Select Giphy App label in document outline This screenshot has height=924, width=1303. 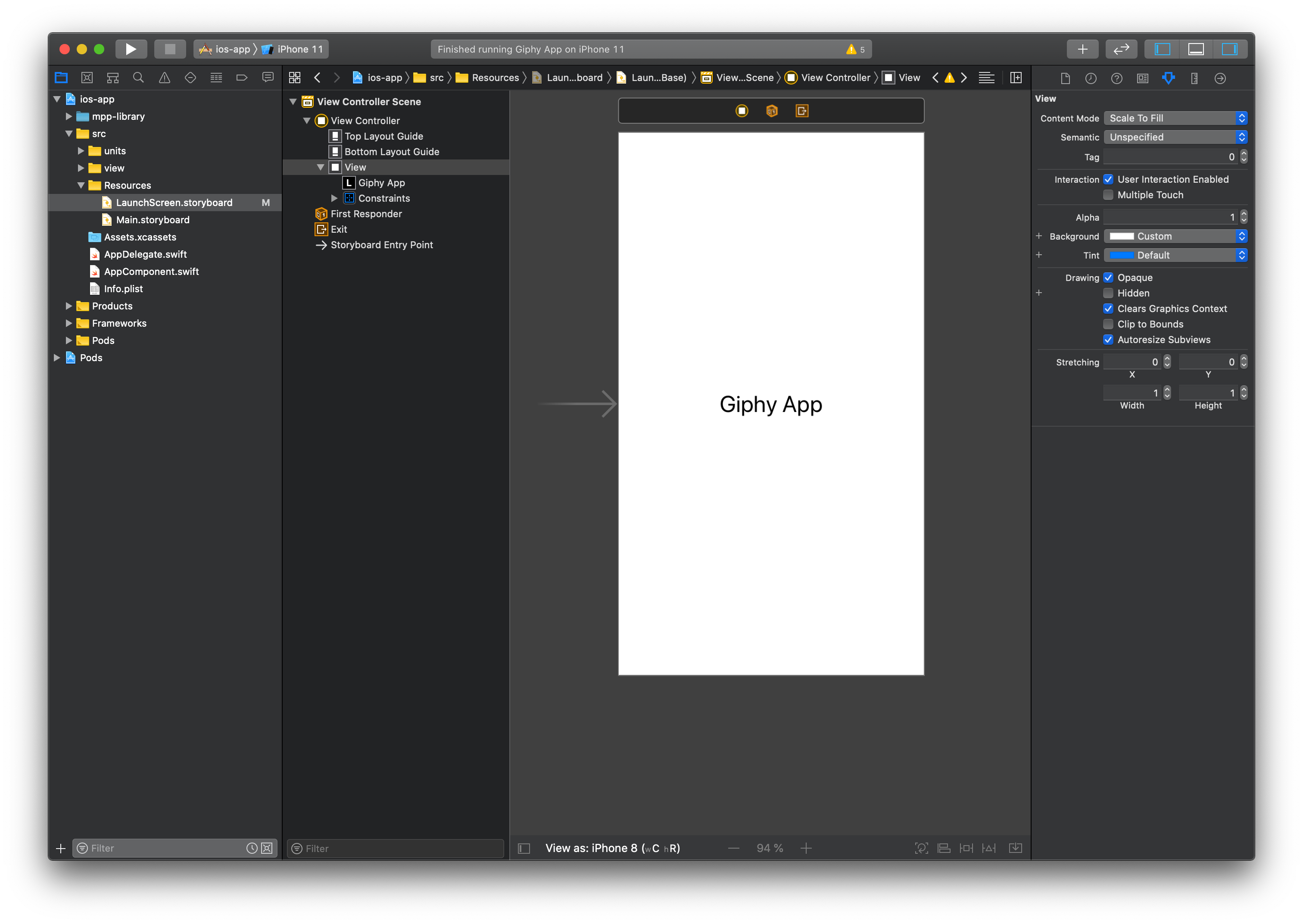[x=381, y=183]
